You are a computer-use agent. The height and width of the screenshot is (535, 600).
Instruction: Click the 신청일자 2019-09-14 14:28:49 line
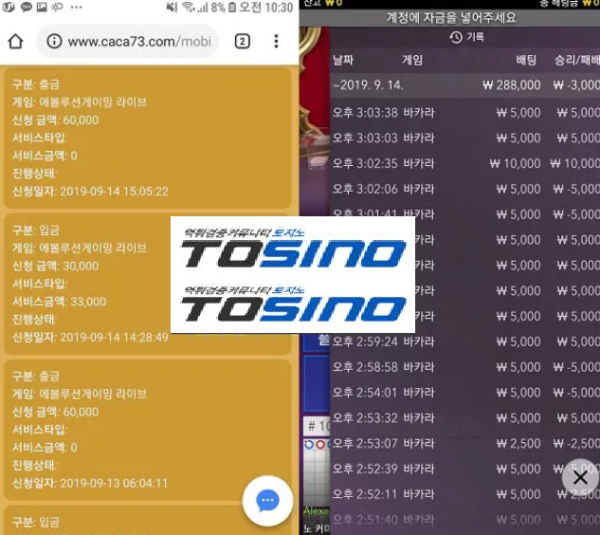[90, 337]
